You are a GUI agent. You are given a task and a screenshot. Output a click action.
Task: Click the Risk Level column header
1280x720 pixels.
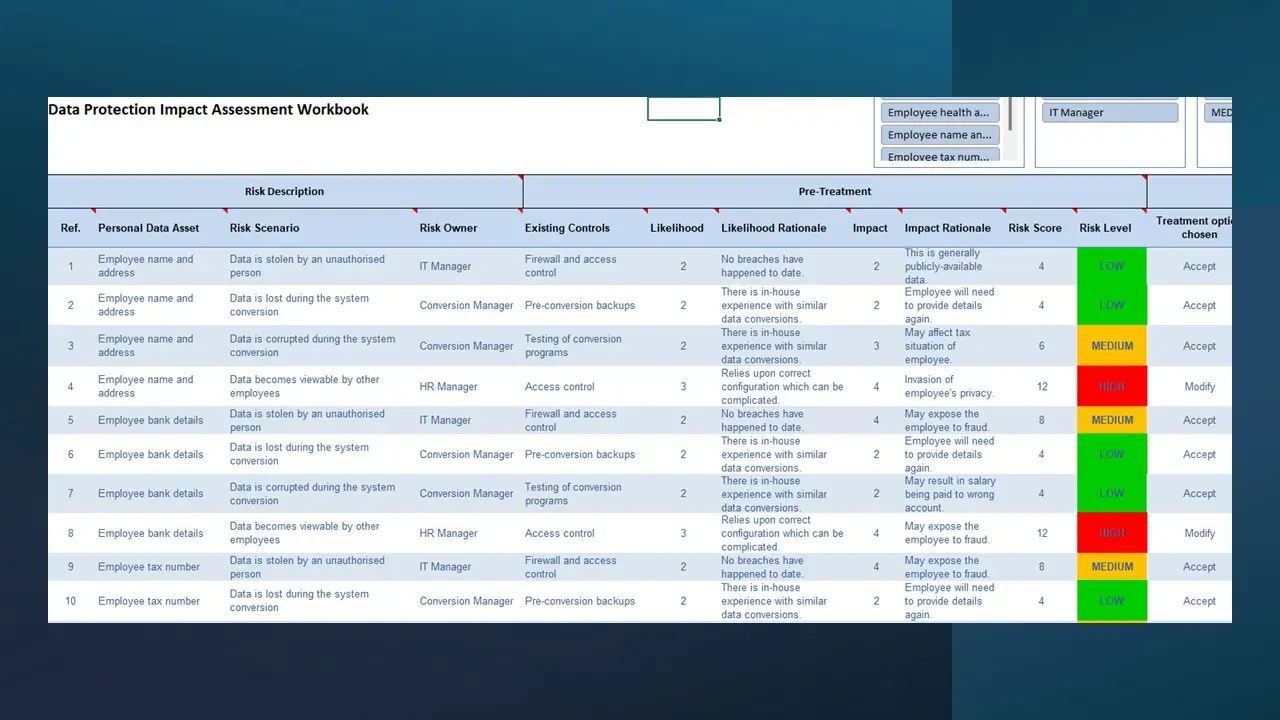pos(1105,228)
